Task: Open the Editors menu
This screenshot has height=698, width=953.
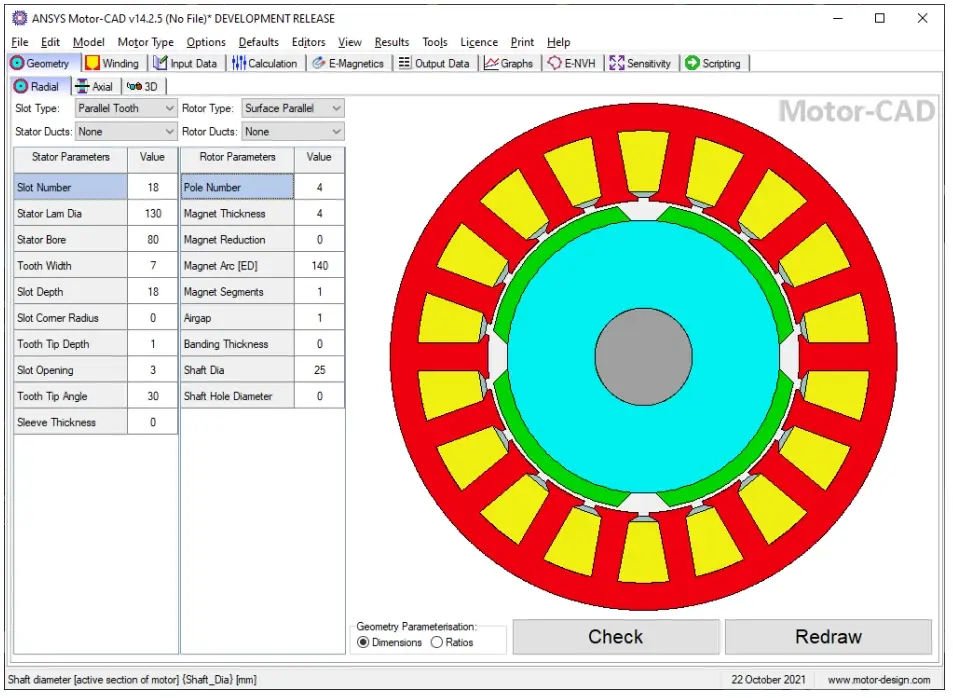Action: tap(309, 42)
